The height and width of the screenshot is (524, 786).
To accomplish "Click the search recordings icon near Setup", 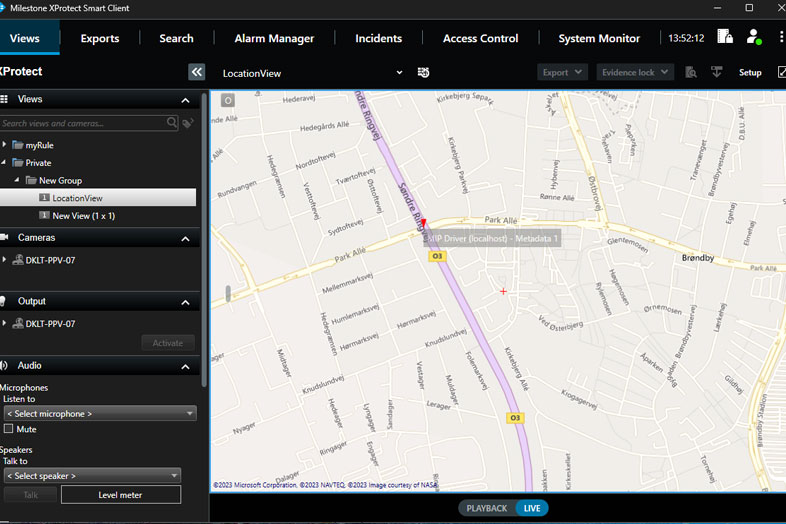I will (691, 73).
